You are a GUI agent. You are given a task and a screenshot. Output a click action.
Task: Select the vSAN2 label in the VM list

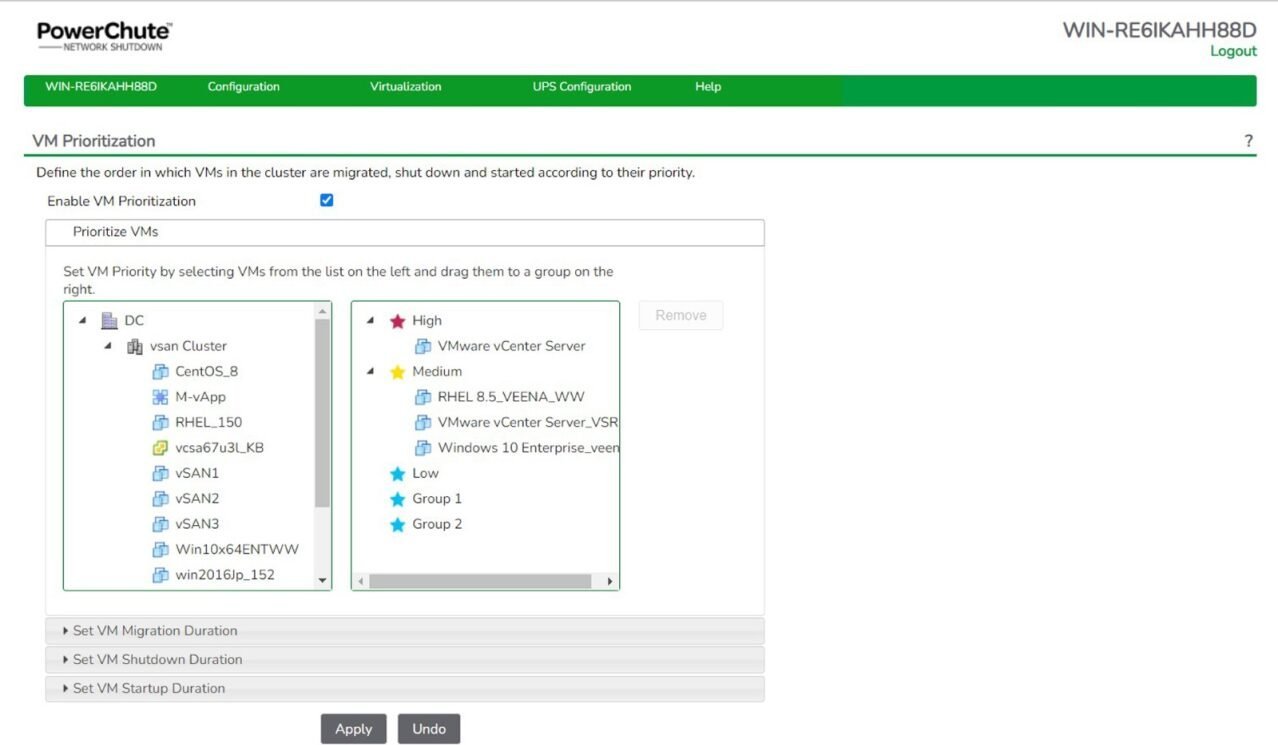click(x=197, y=499)
